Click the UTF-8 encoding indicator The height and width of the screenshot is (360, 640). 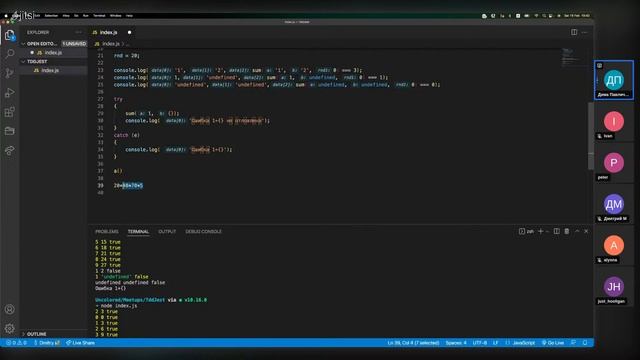coord(480,343)
